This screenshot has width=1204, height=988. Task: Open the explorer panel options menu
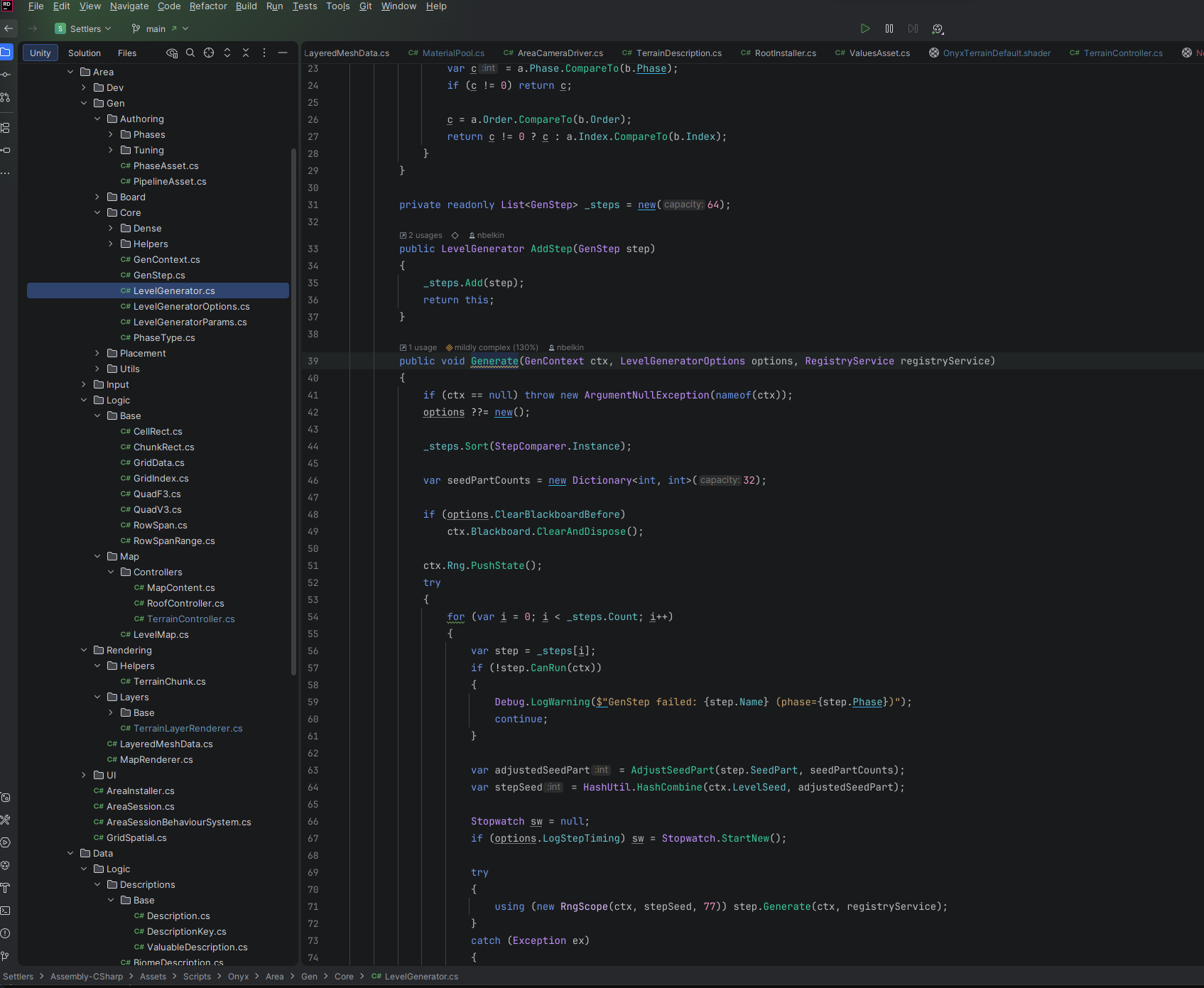(x=264, y=53)
